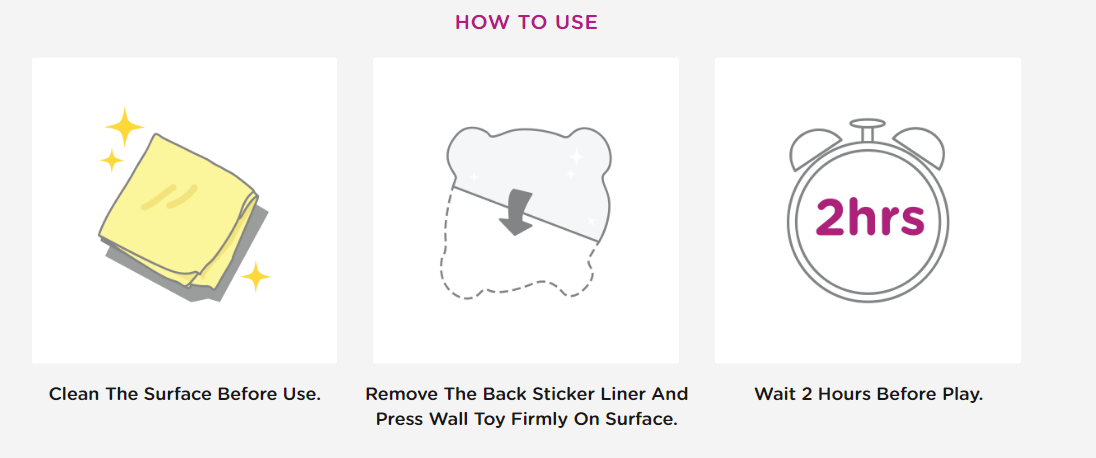
Task: Click the sparkle star at the cloth's lower right
Action: click(256, 278)
